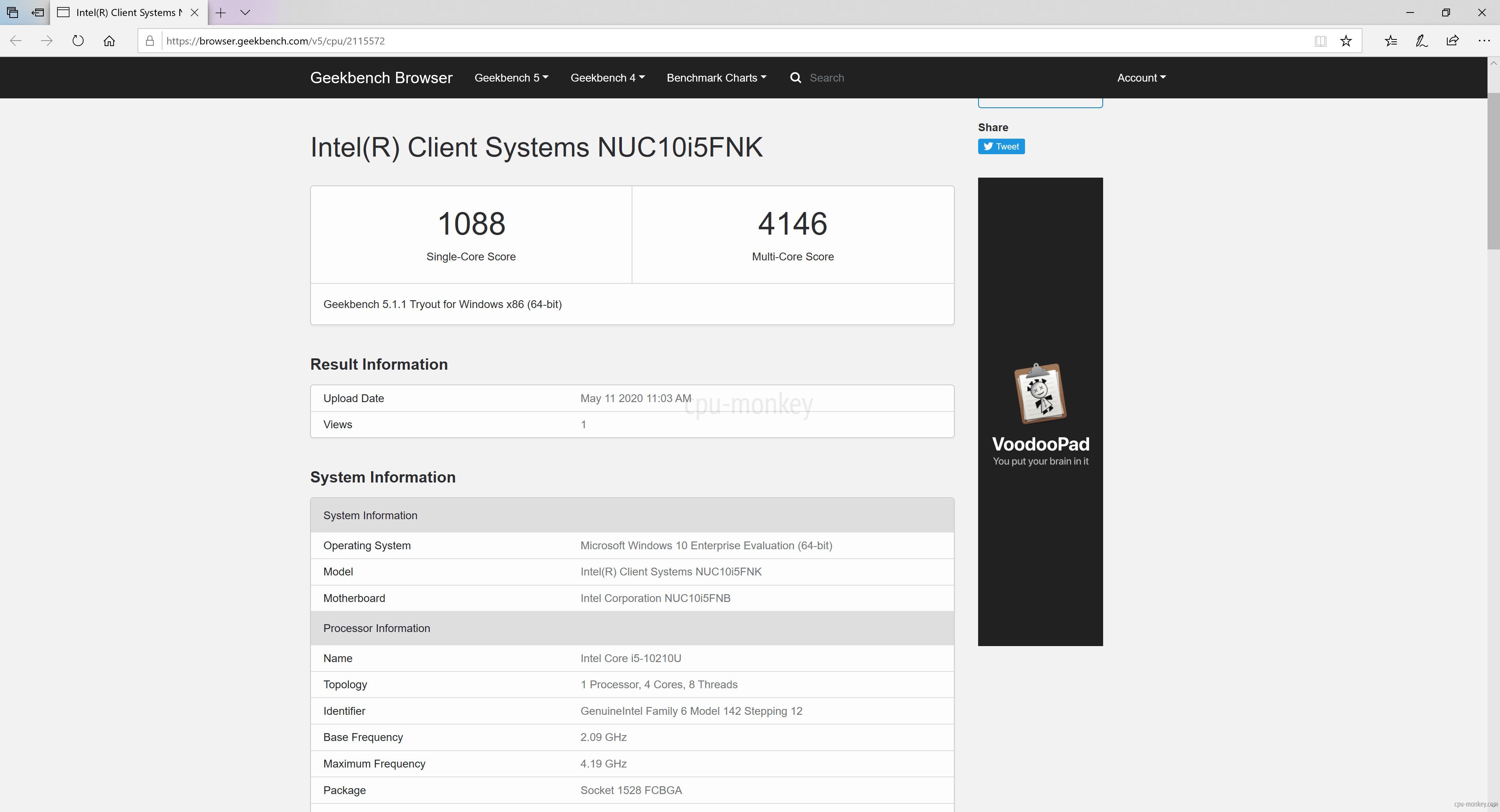Set these tabs aside icon
1500x812 pixels.
[x=37, y=12]
